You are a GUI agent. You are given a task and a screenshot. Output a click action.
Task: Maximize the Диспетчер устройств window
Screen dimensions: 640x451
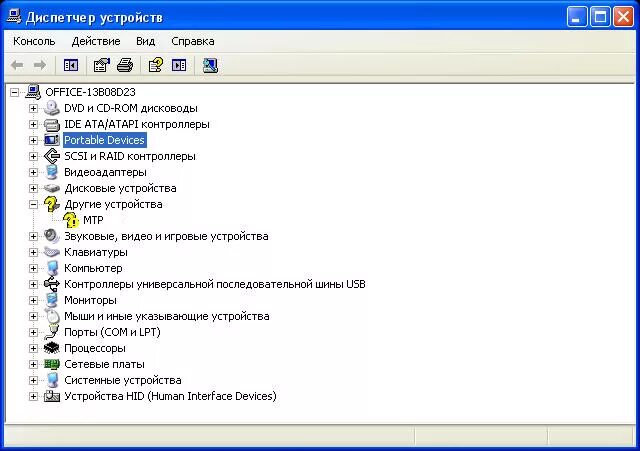click(x=600, y=17)
